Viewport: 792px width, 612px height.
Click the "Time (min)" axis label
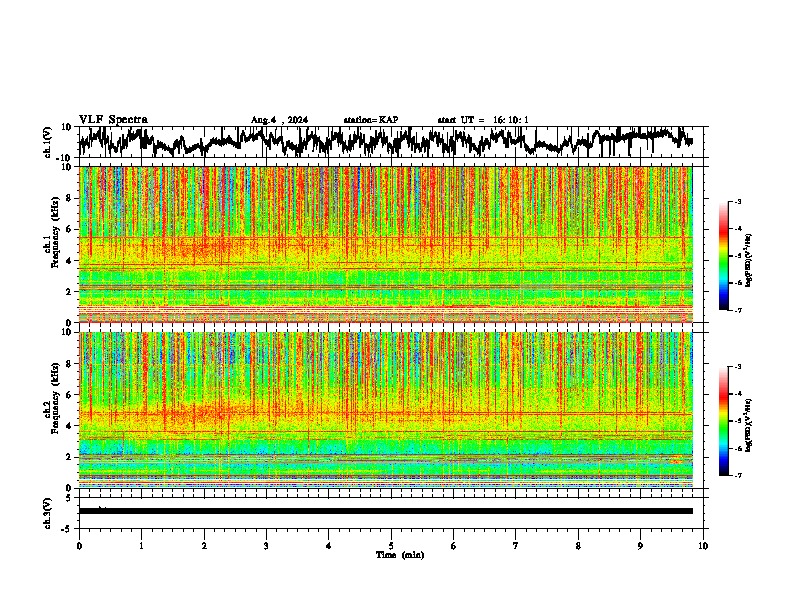400,555
